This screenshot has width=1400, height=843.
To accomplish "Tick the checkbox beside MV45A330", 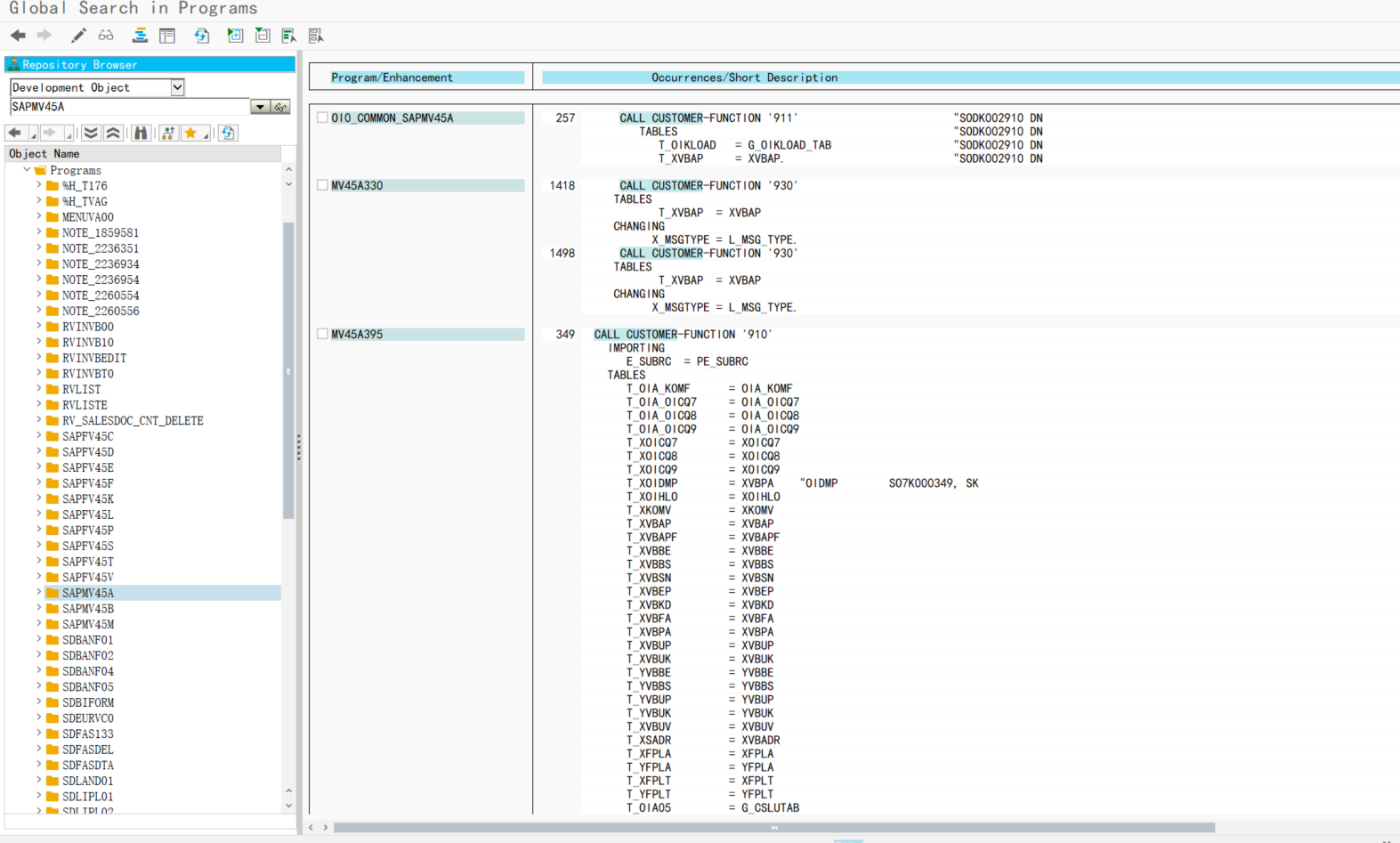I will click(x=322, y=185).
